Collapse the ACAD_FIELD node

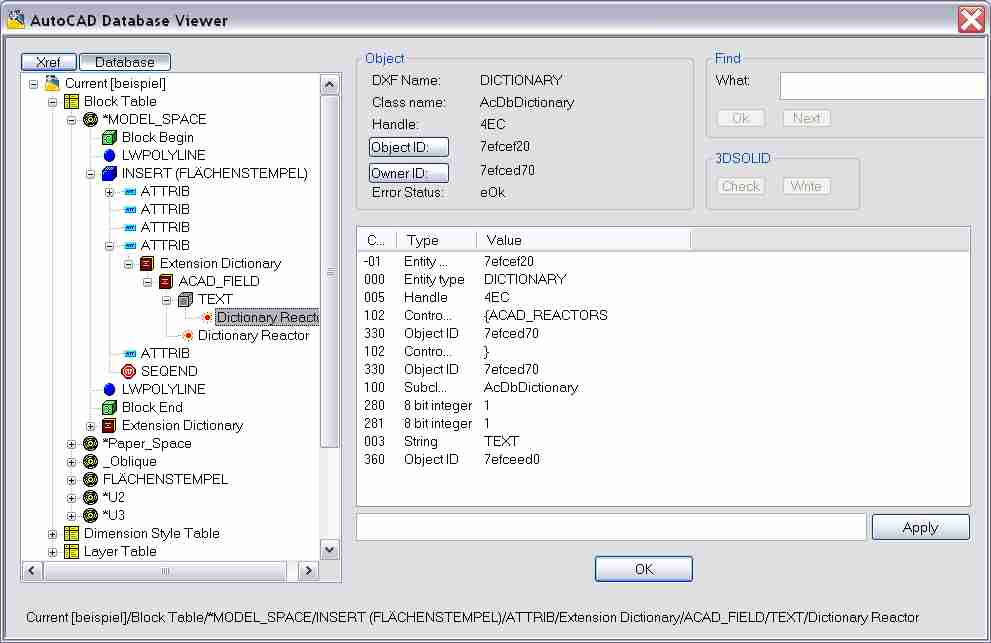click(x=147, y=282)
